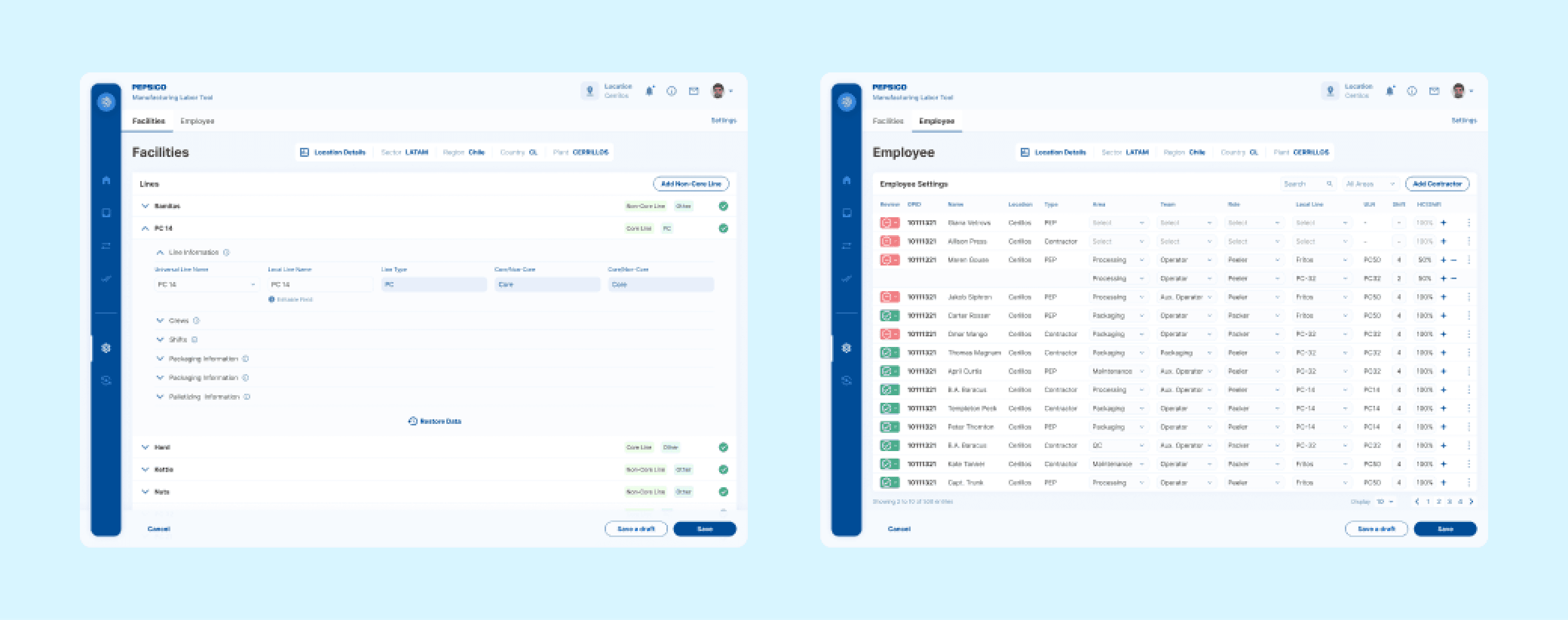Expand the Shifts section under PC 14
Viewport: 1568px width, 620px height.
click(160, 339)
